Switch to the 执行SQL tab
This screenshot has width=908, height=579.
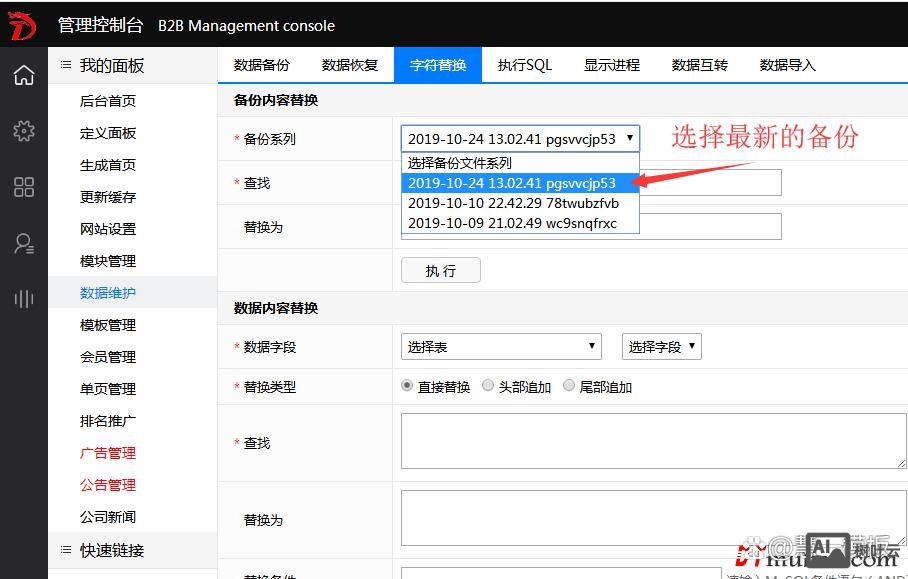coord(524,64)
